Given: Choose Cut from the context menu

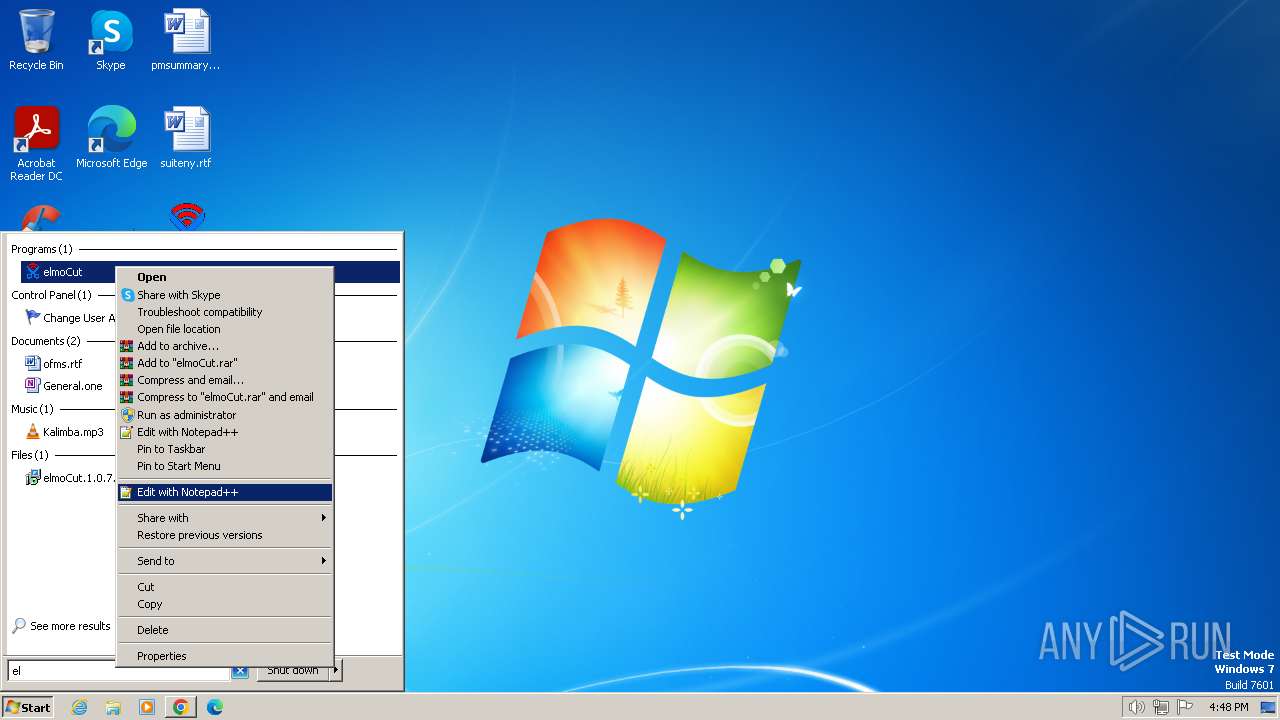Looking at the screenshot, I should click(224, 587).
